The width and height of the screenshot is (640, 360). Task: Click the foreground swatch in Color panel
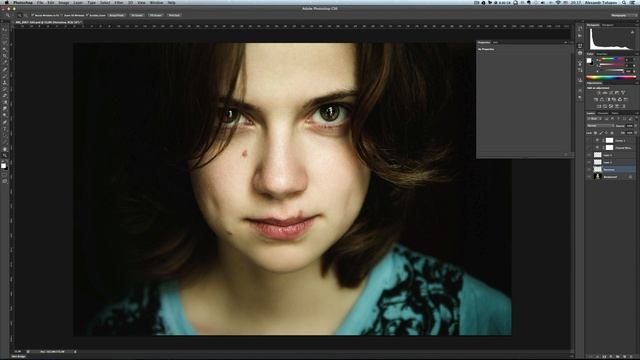tap(589, 60)
